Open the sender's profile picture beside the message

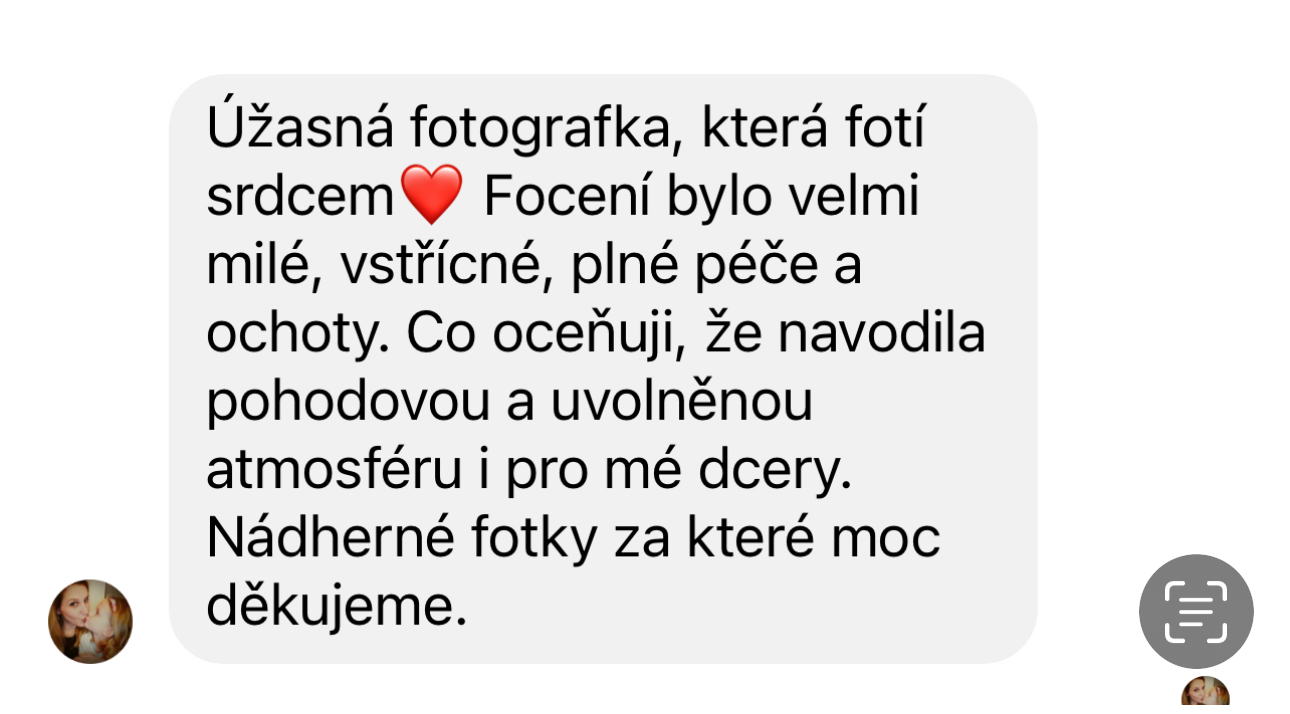[x=90, y=621]
